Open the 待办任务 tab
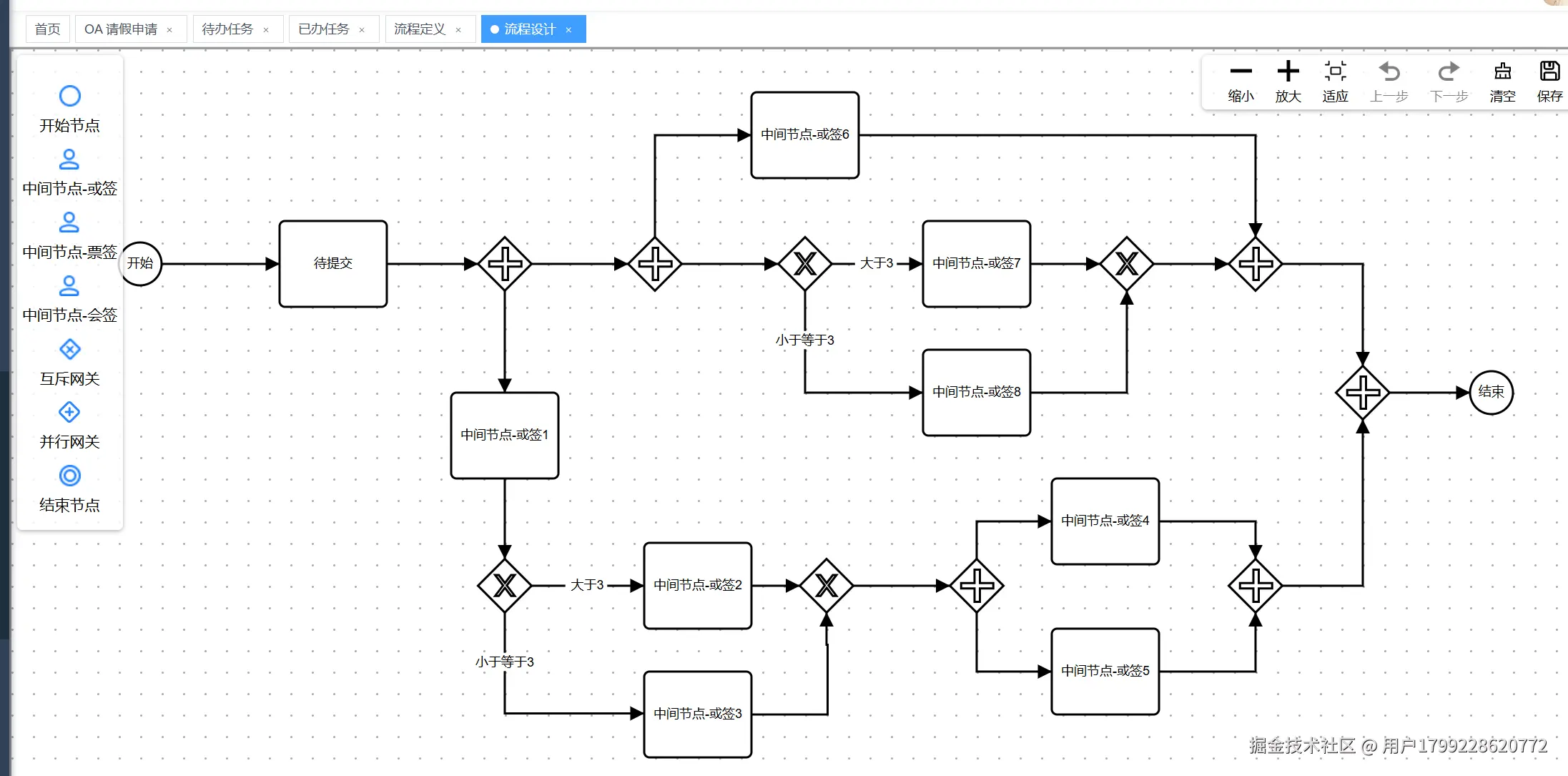The width and height of the screenshot is (1568, 776). click(x=227, y=29)
